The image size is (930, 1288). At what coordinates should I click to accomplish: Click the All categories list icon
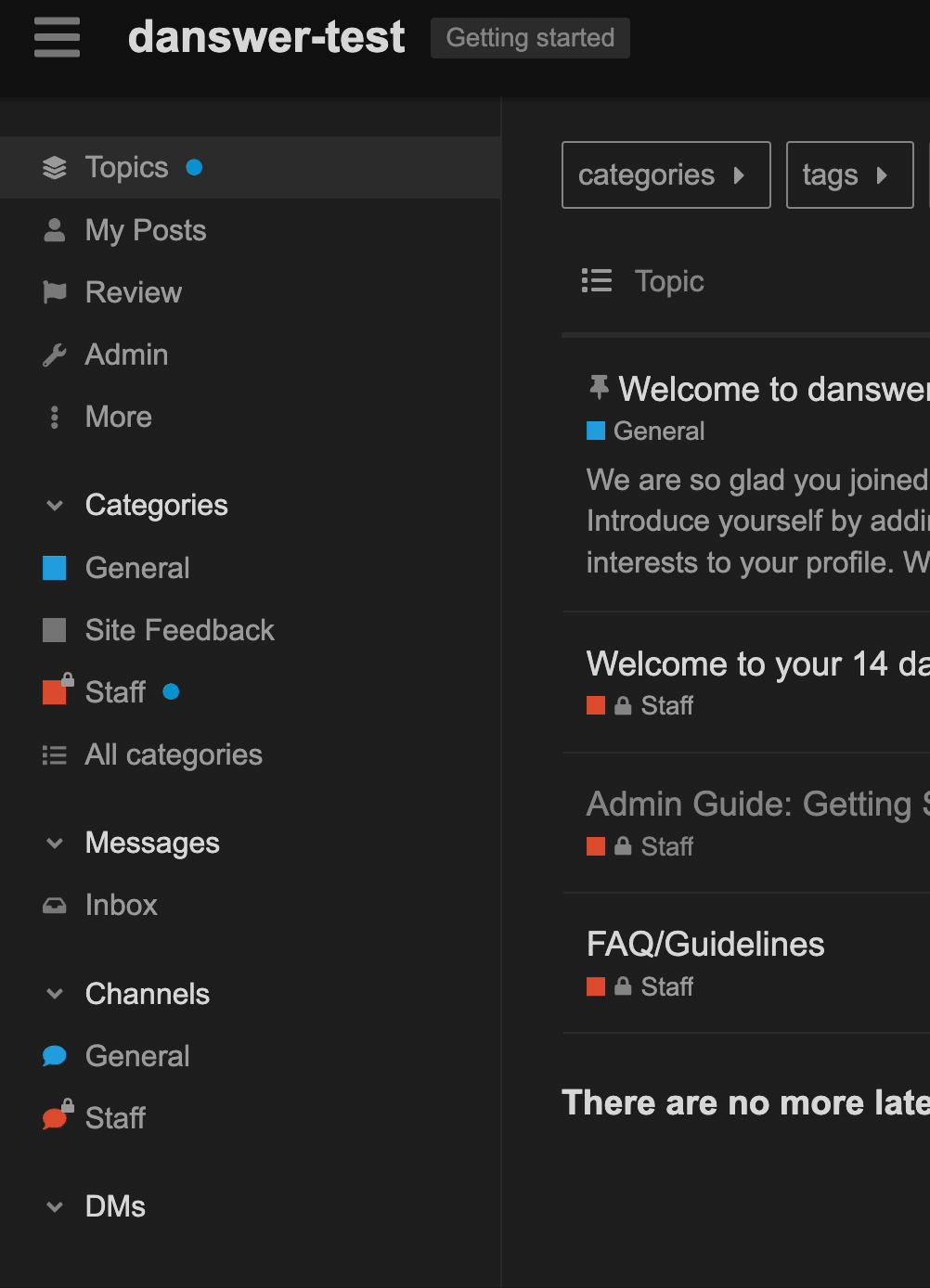pyautogui.click(x=55, y=754)
